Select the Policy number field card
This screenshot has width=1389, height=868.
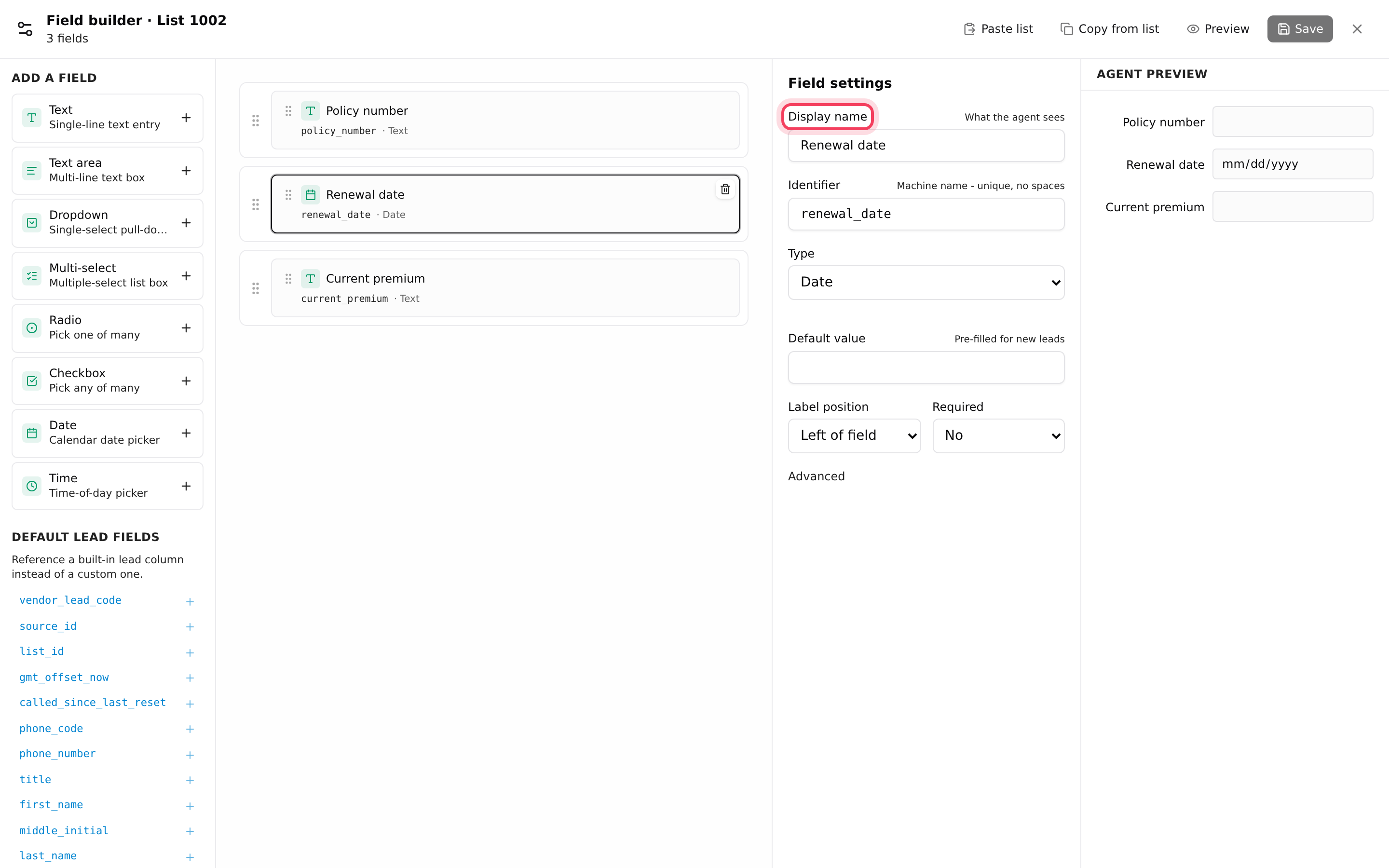point(505,120)
